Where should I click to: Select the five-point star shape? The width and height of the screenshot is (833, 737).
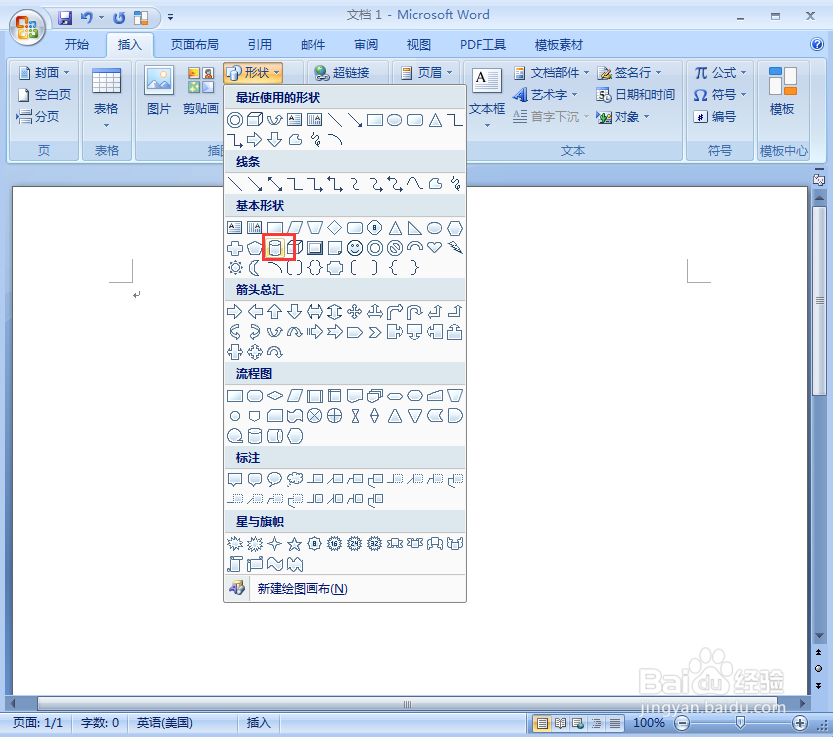(294, 543)
